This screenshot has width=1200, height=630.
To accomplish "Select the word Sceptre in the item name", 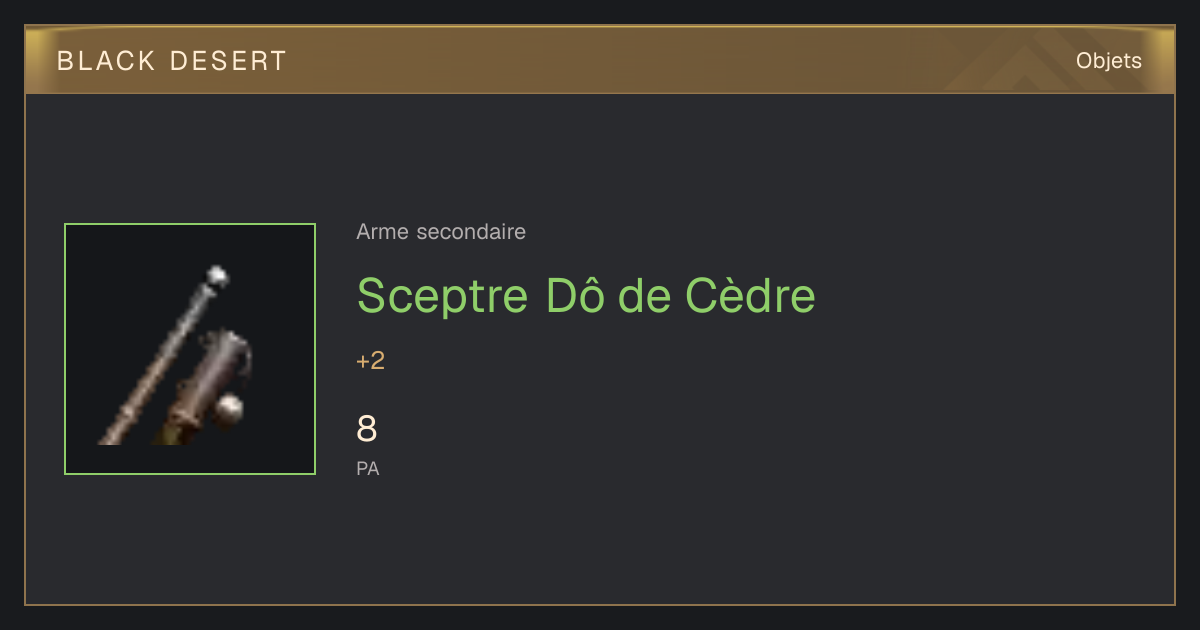I will [443, 297].
